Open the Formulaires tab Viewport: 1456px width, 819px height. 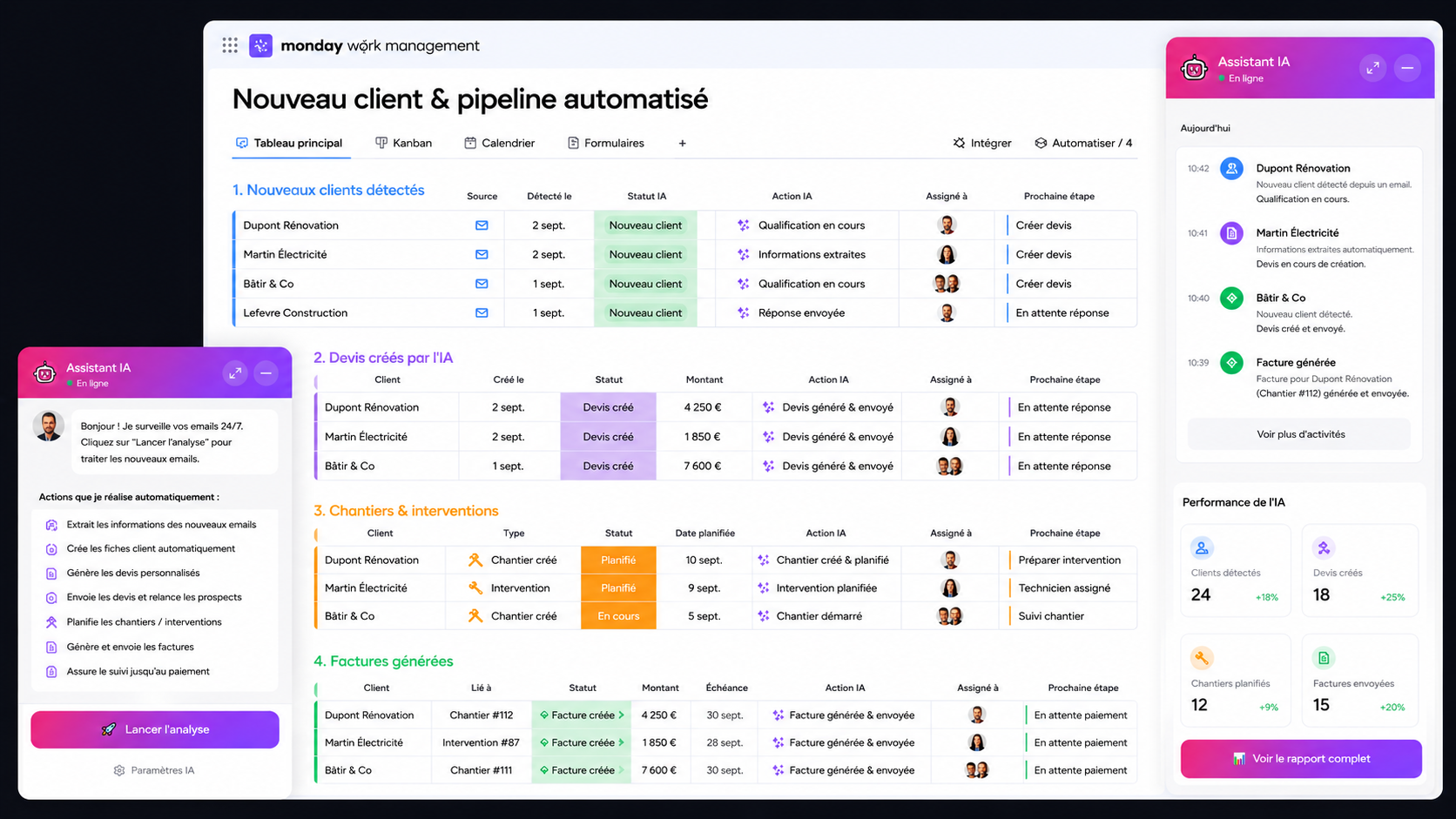(x=606, y=143)
